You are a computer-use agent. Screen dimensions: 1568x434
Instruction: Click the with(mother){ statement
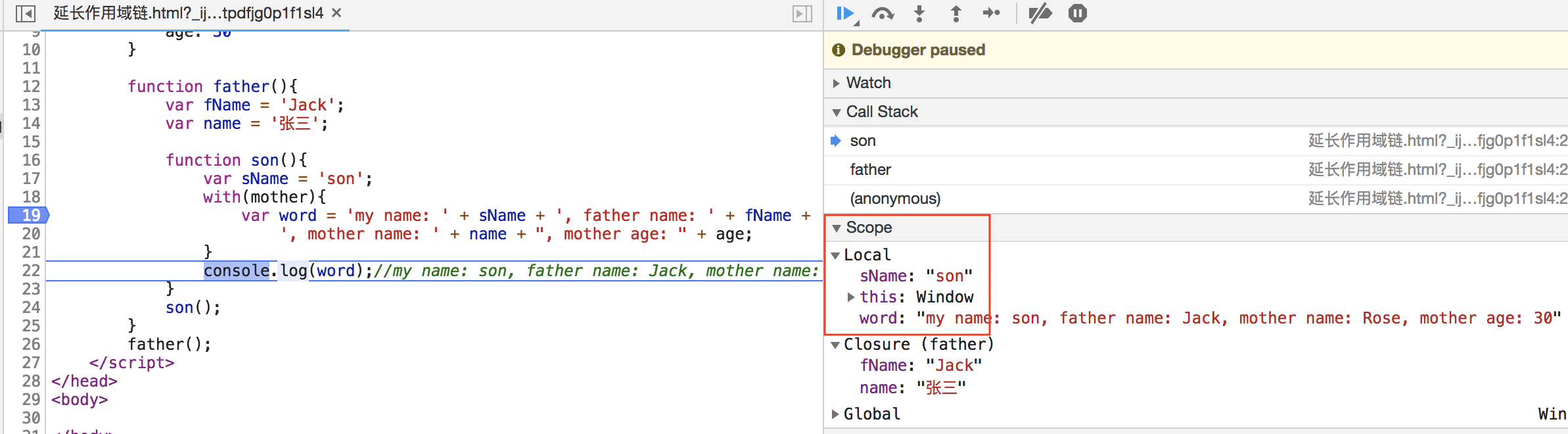(265, 197)
